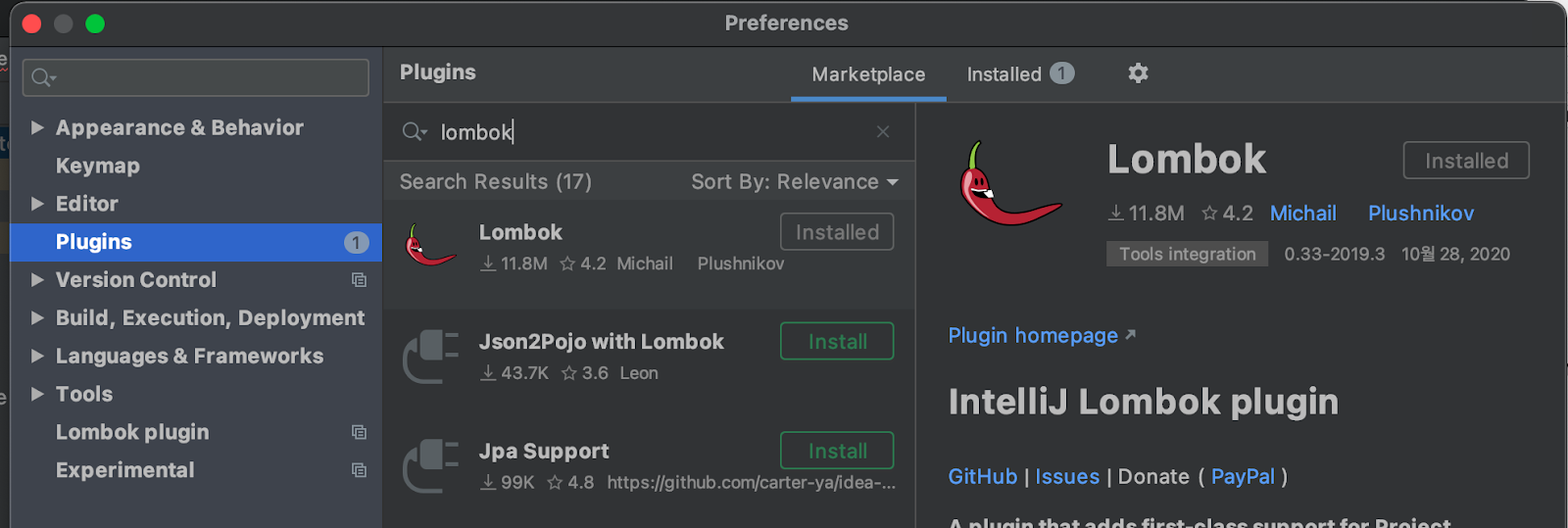Expand the Editor settings tree node
The image size is (1568, 528).
pos(37,204)
